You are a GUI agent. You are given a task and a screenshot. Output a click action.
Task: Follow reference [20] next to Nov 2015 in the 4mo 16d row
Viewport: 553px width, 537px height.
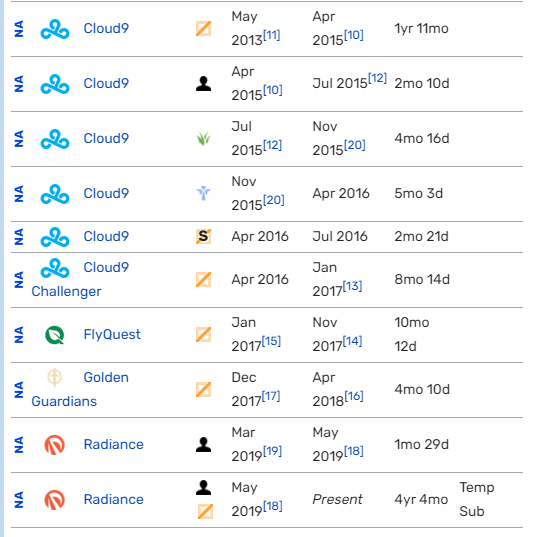[x=355, y=146]
